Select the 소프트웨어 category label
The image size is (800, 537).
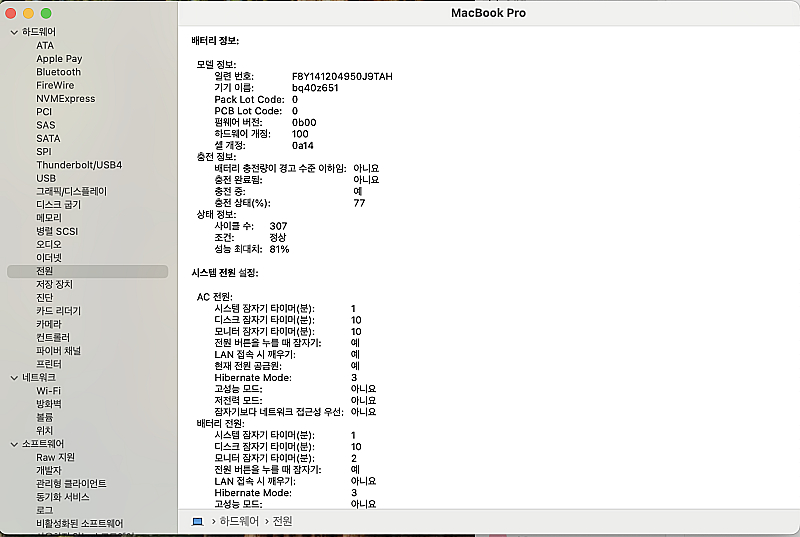click(43, 444)
